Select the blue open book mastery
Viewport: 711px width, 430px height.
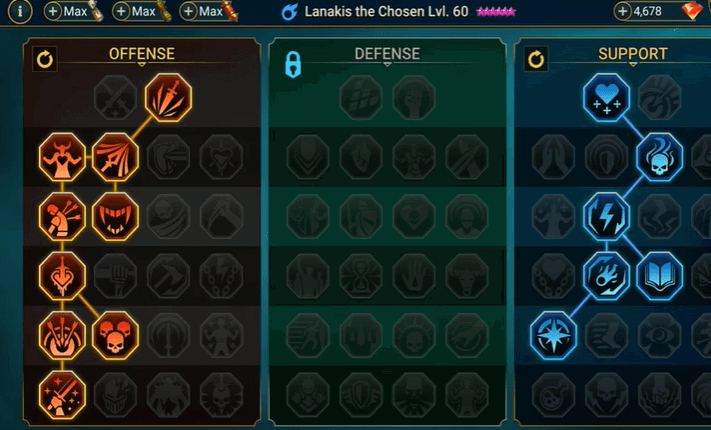click(659, 276)
